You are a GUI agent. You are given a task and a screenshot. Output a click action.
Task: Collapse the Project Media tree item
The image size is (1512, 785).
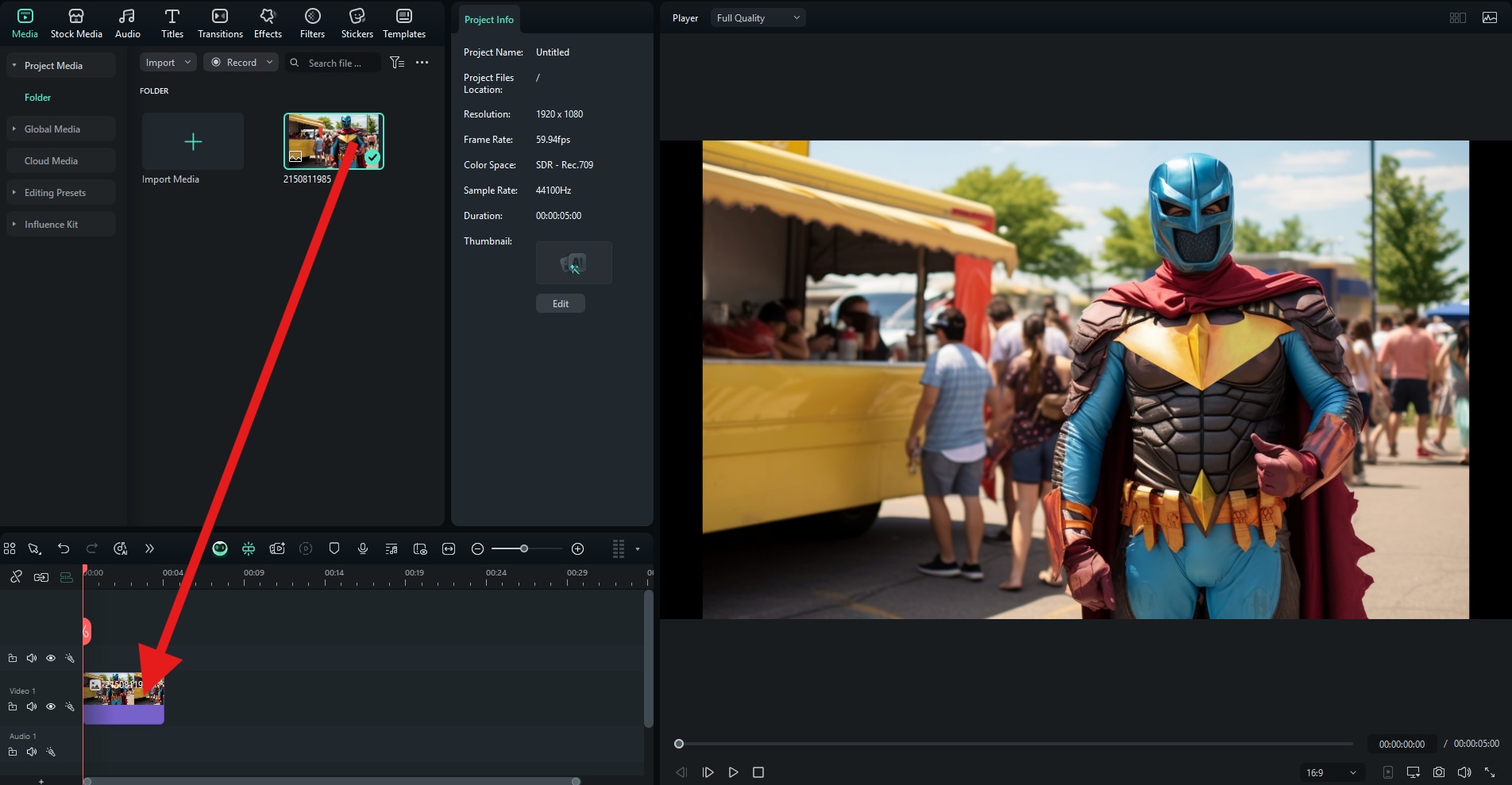point(13,65)
